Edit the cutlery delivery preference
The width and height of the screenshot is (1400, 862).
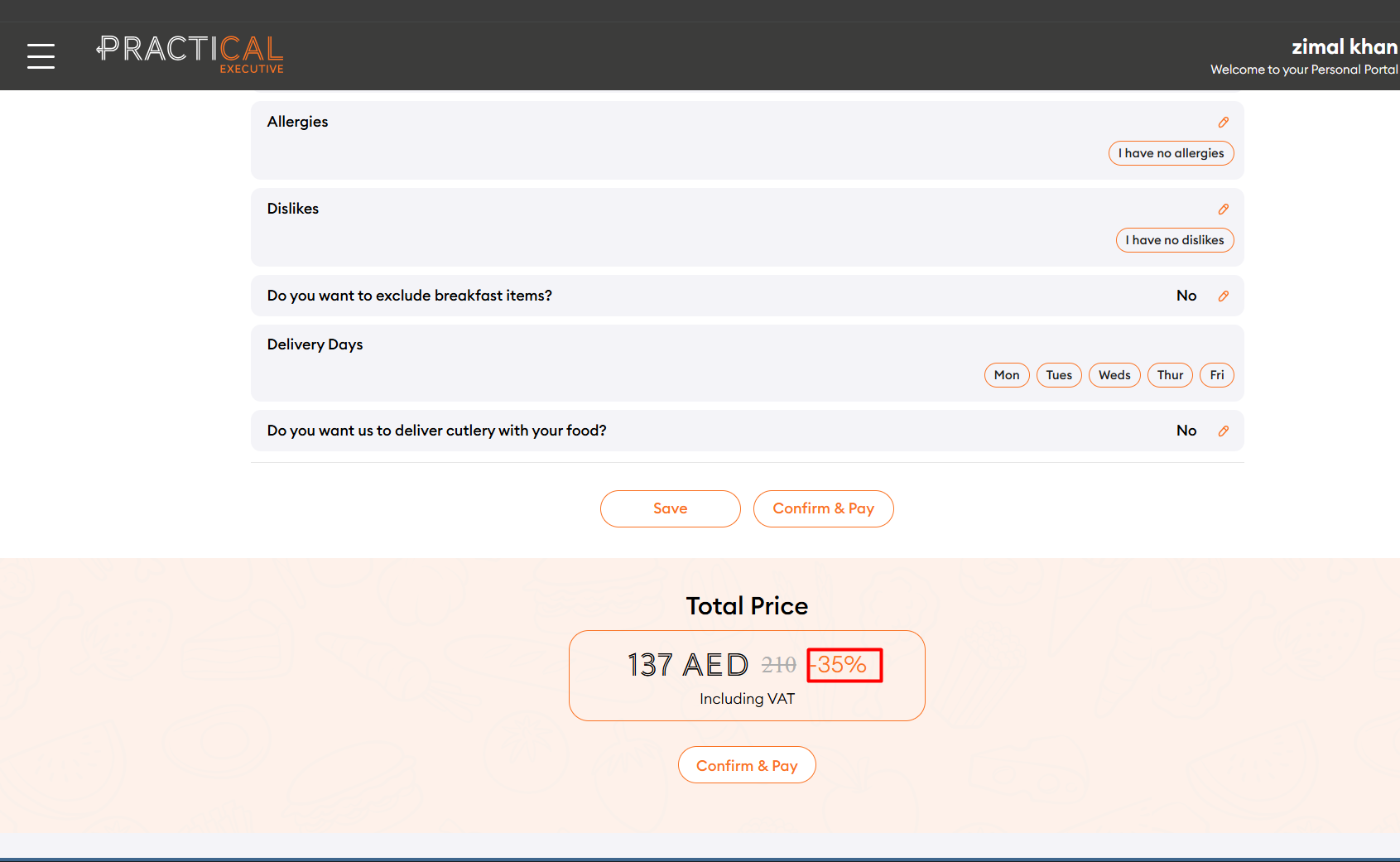1223,431
